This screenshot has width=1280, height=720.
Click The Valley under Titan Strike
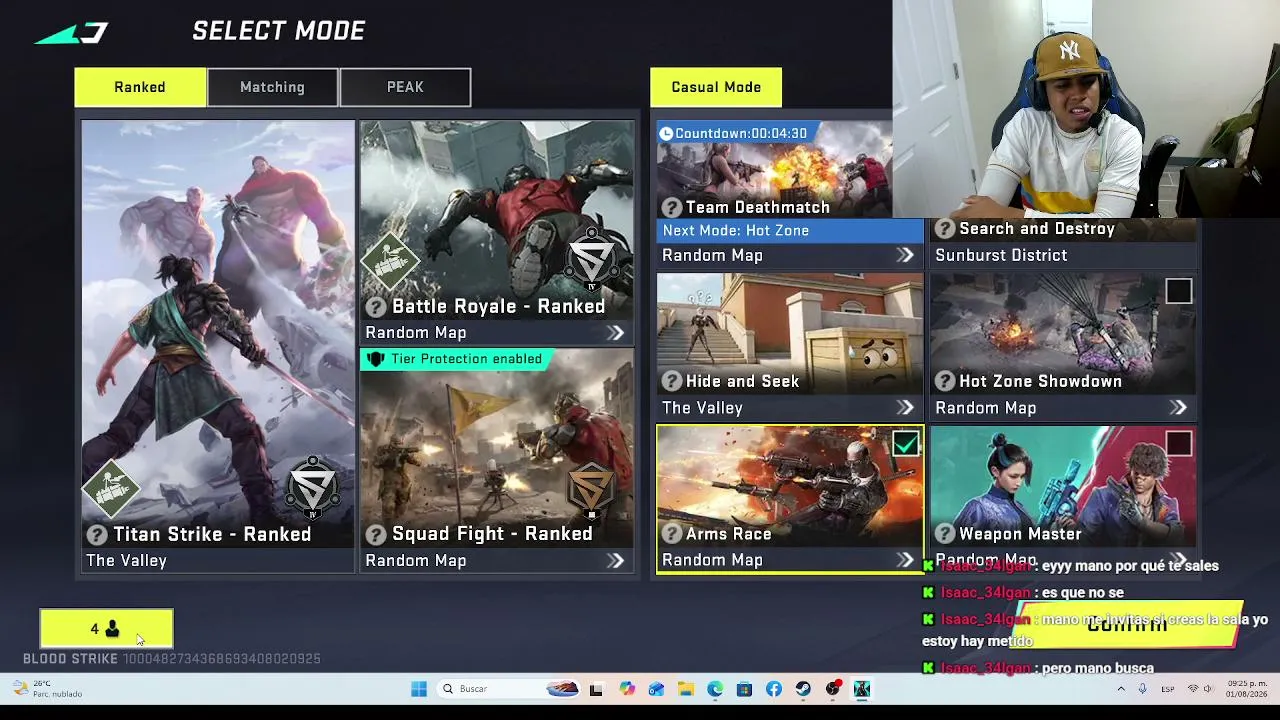[126, 561]
